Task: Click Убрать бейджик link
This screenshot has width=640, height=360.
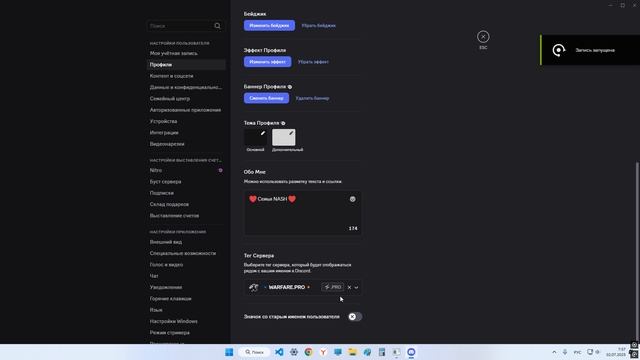Action: pyautogui.click(x=318, y=25)
